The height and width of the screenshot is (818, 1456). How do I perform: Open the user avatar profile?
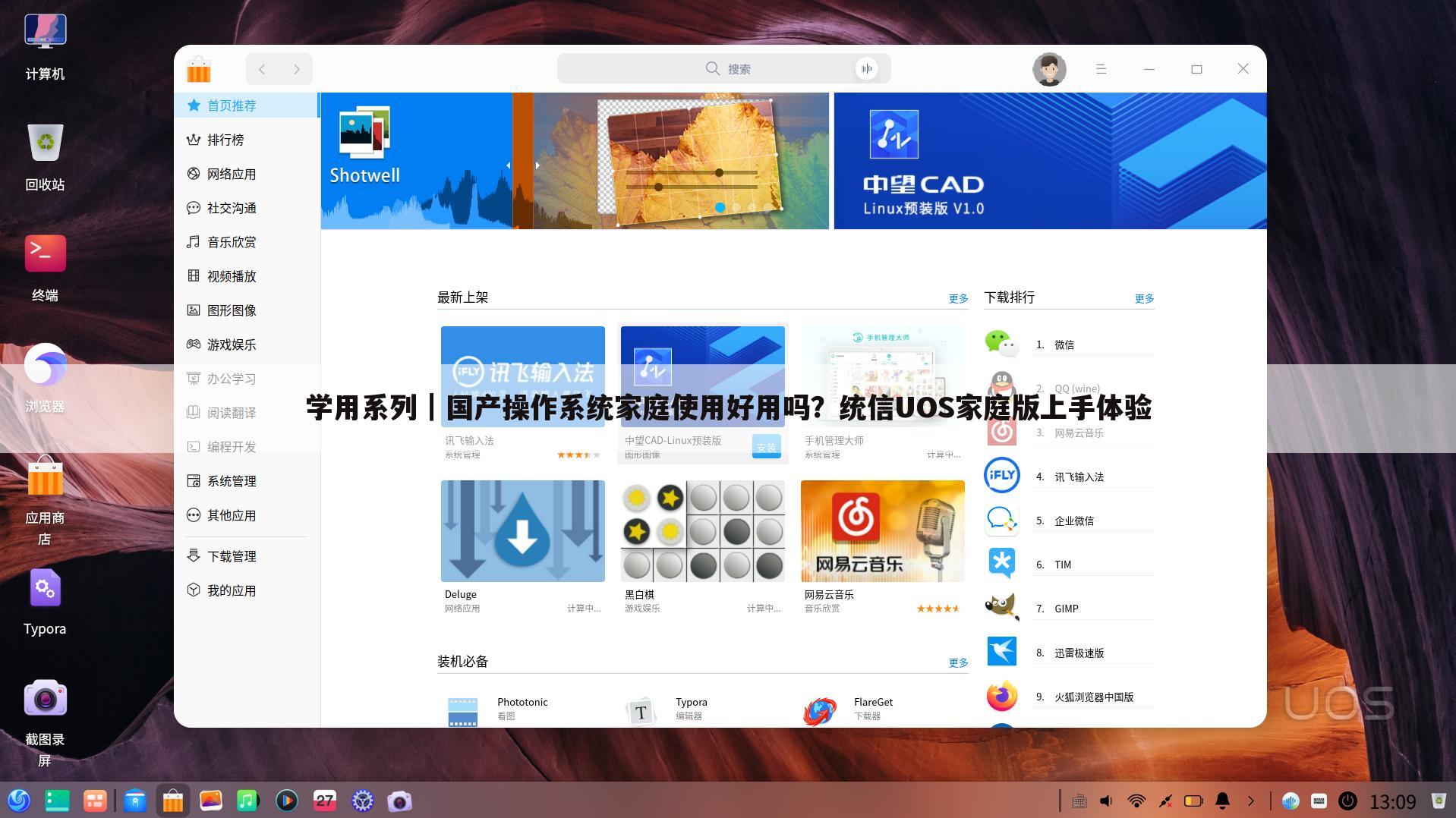tap(1049, 69)
